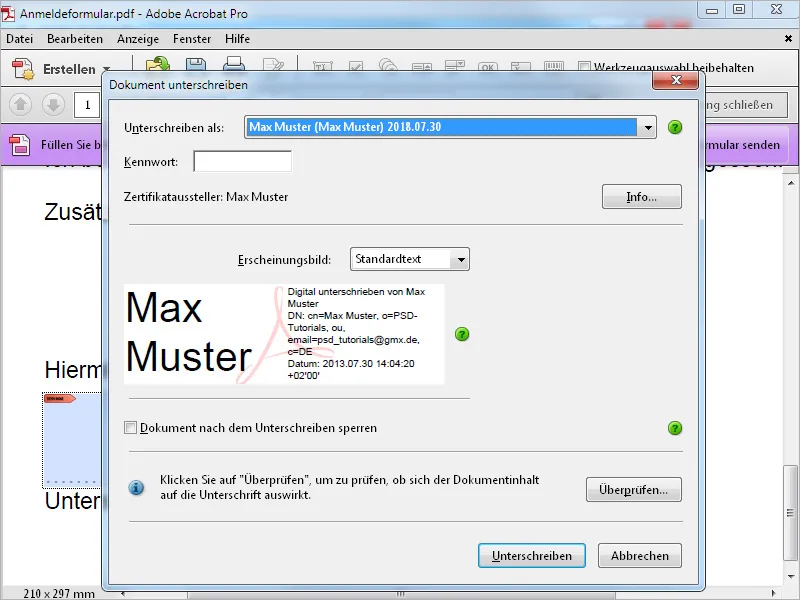Click the blue information icon

point(136,488)
